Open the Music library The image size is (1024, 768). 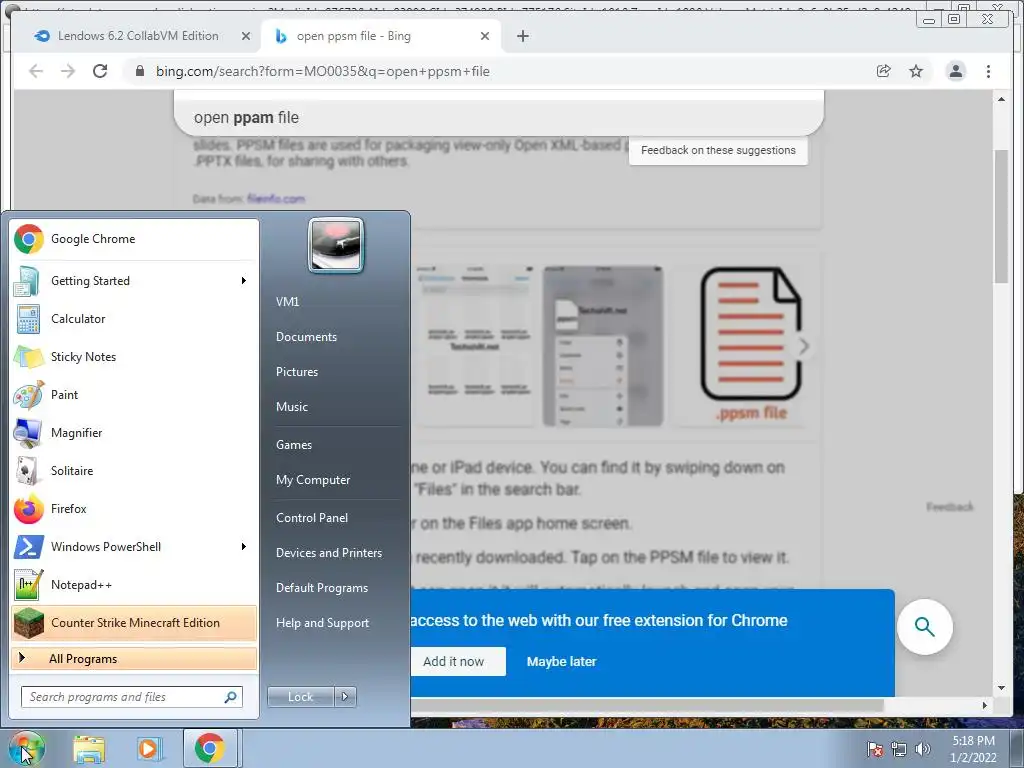[x=292, y=407]
